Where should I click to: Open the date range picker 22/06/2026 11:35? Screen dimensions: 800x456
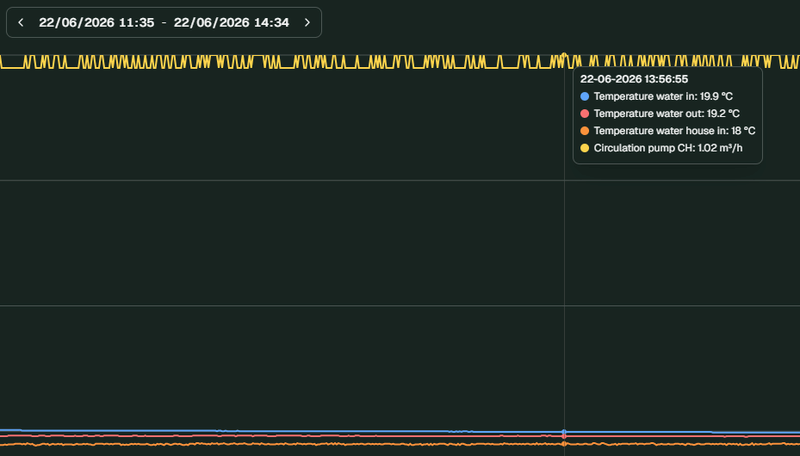pyautogui.click(x=96, y=22)
